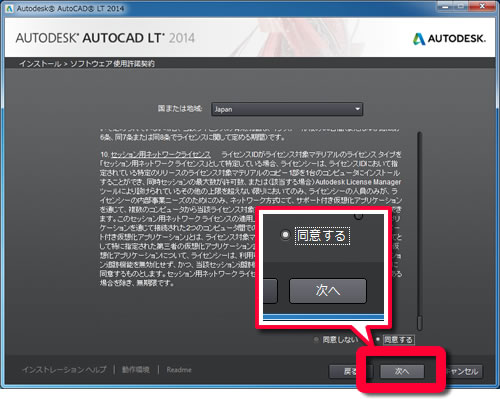Click the 次へ button
The height and width of the screenshot is (399, 500).
[402, 371]
